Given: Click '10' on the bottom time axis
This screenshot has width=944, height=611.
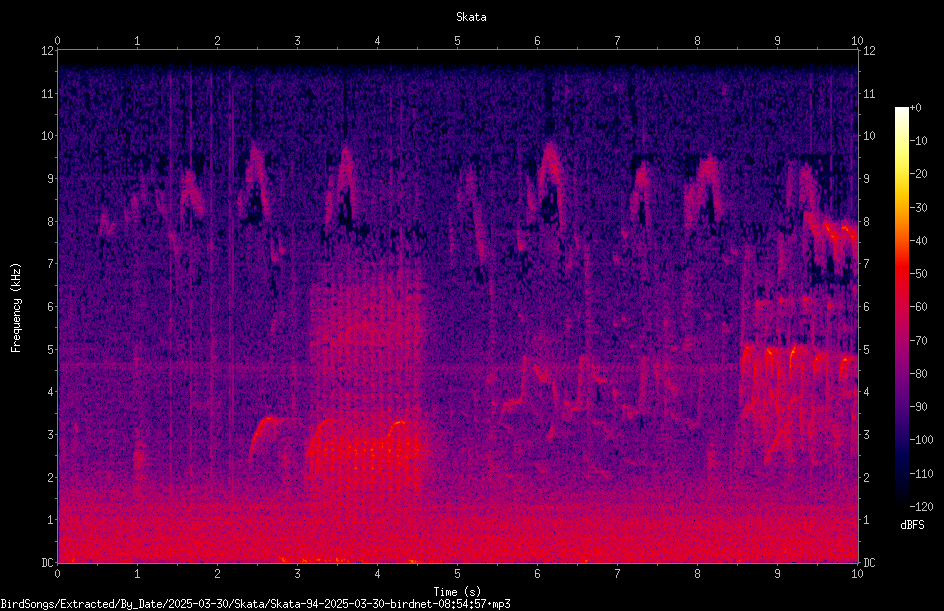Looking at the screenshot, I should [857, 574].
